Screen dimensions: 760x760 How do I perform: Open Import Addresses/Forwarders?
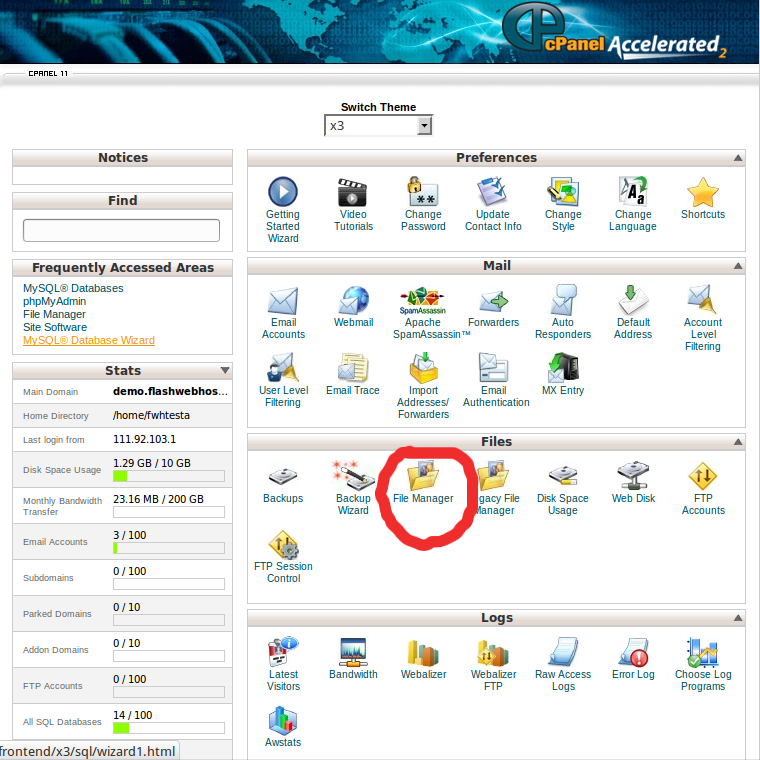tap(423, 368)
